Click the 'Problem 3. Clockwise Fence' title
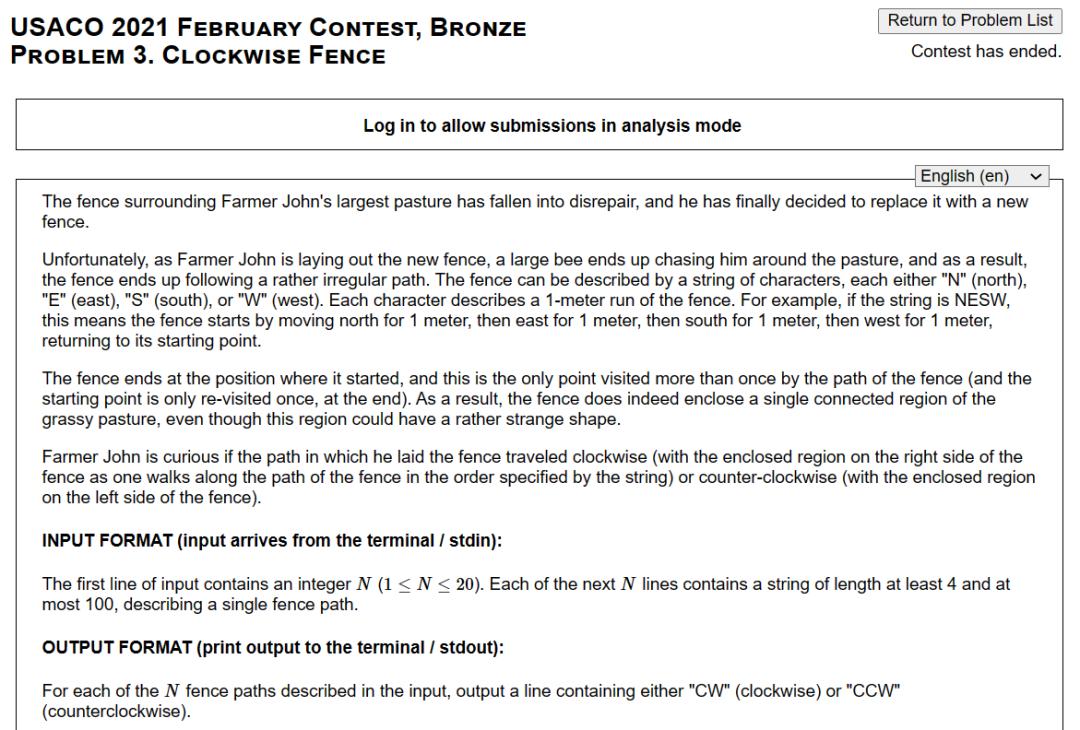The width and height of the screenshot is (1080, 730). pyautogui.click(x=198, y=56)
